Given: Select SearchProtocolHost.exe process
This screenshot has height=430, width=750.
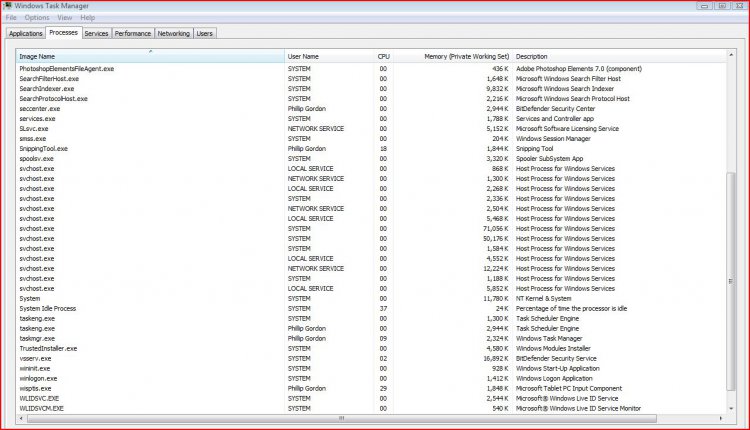Looking at the screenshot, I should click(371, 99).
